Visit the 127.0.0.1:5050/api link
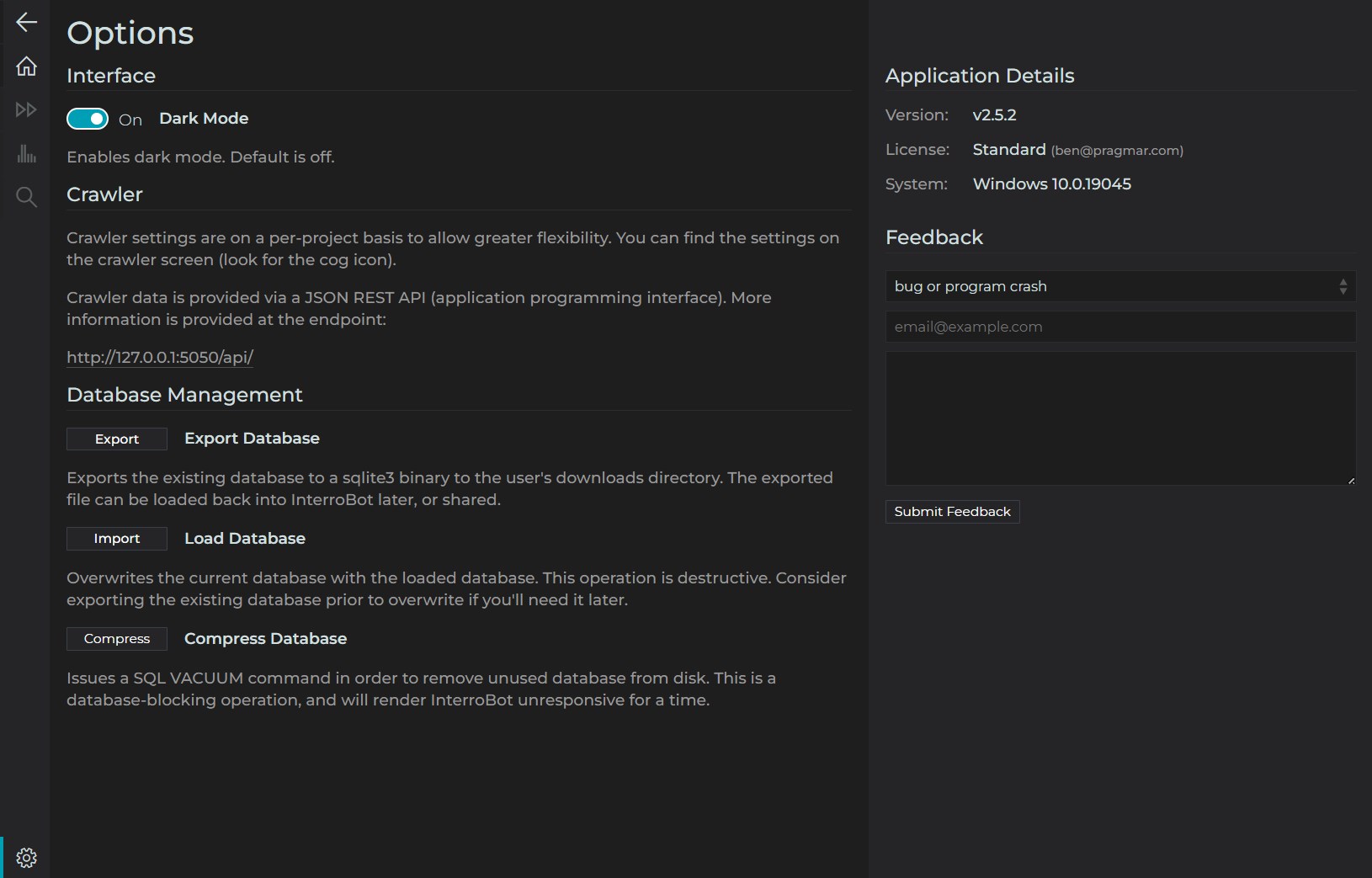Viewport: 1372px width, 878px height. tap(160, 357)
